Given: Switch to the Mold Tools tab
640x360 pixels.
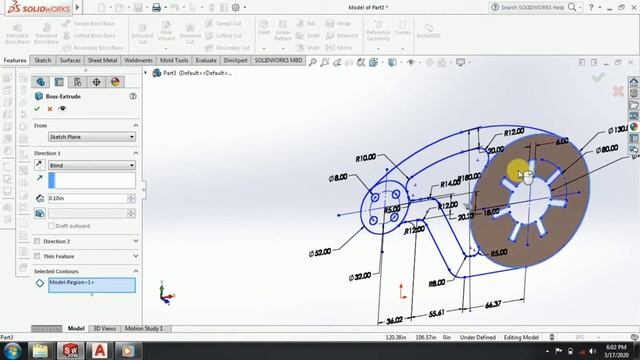Looking at the screenshot, I should 174,60.
